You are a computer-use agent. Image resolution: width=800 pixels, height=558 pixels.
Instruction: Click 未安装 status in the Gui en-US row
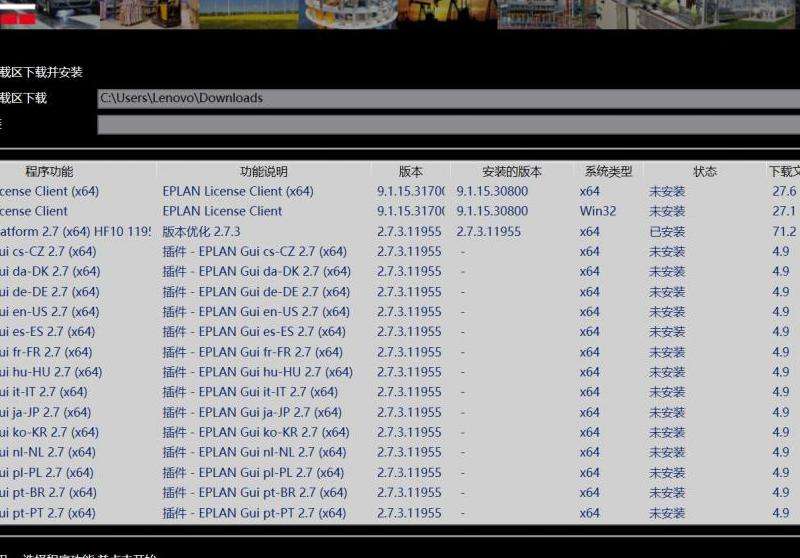(x=667, y=312)
